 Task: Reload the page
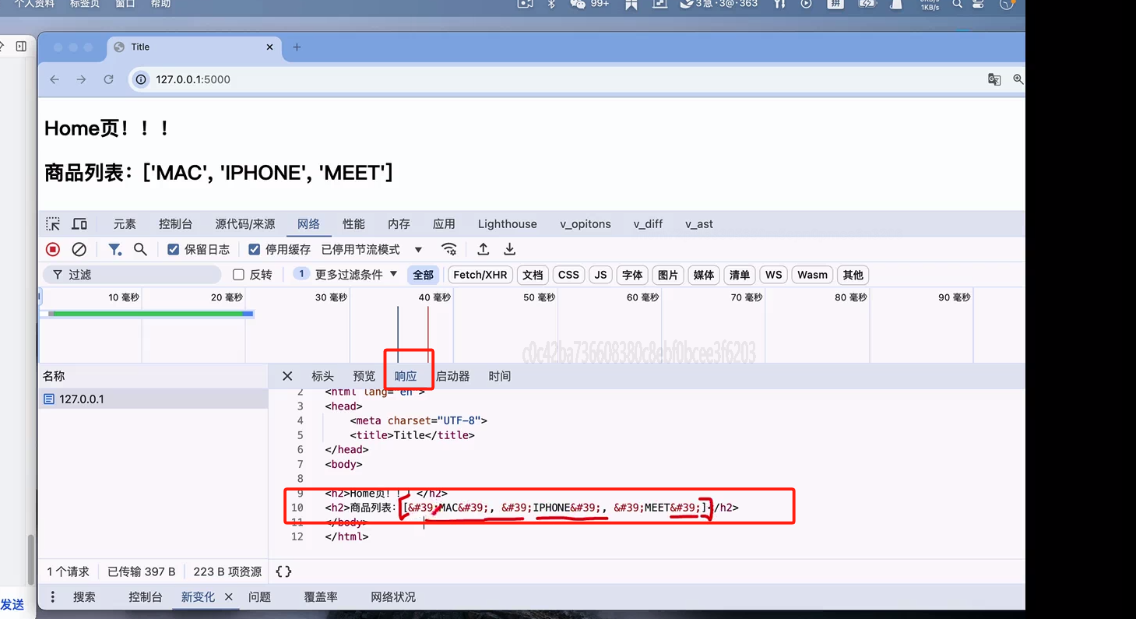click(x=109, y=80)
